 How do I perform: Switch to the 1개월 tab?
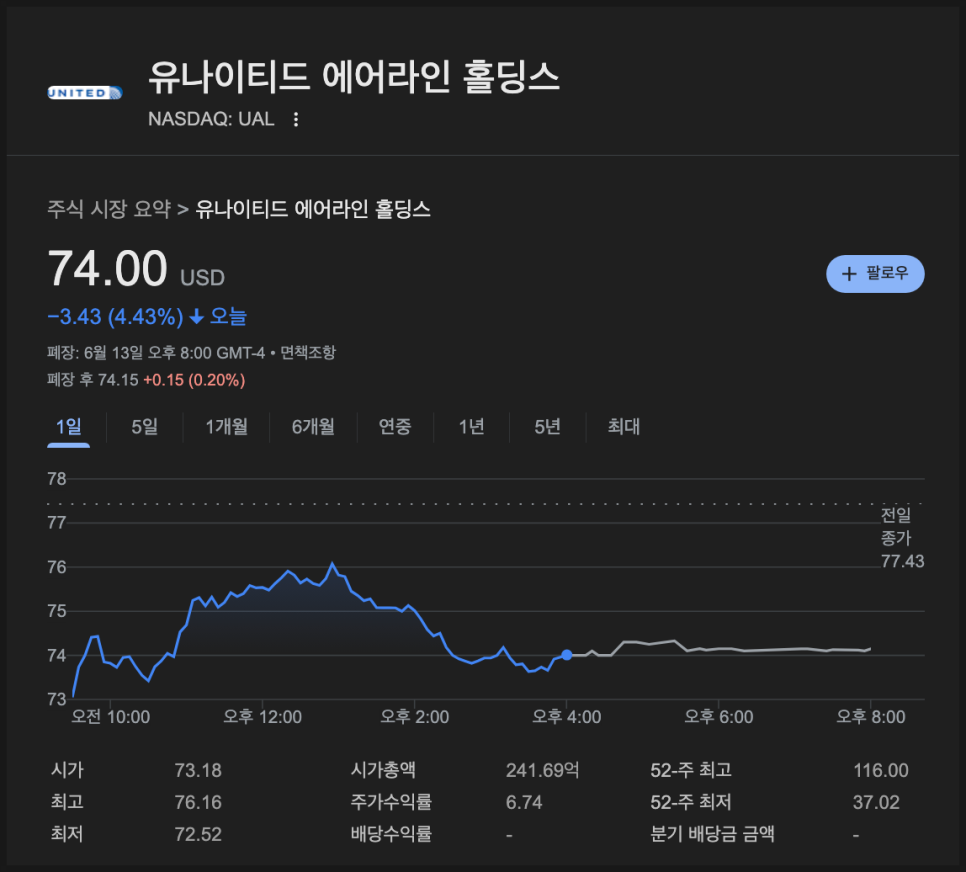click(227, 426)
